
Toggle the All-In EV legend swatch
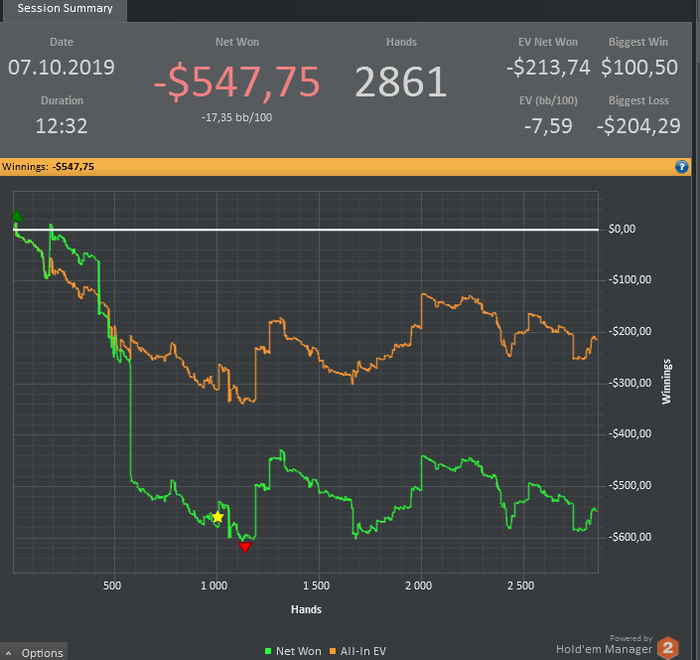pyautogui.click(x=332, y=651)
